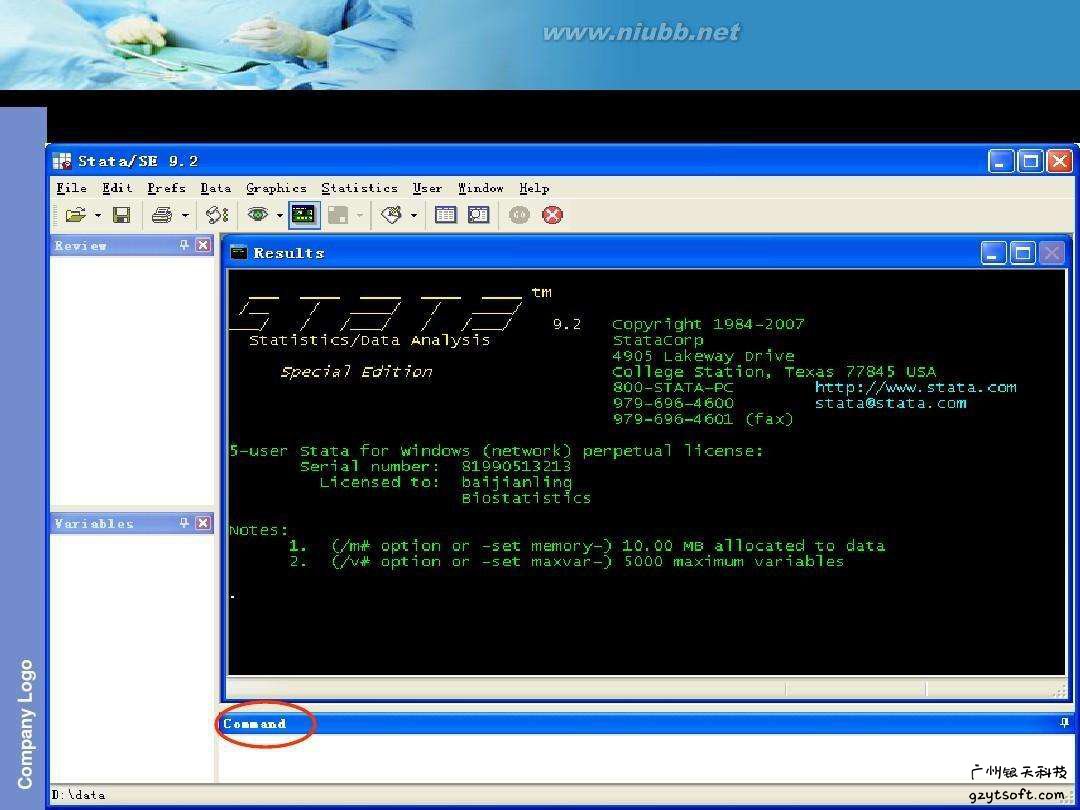The width and height of the screenshot is (1080, 810).
Task: Bring Results window to front icon
Action: pyautogui.click(x=303, y=215)
